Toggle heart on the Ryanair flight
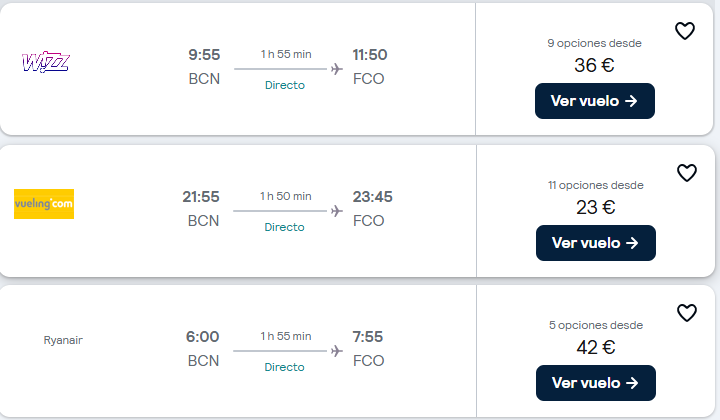The image size is (720, 420). (x=686, y=313)
